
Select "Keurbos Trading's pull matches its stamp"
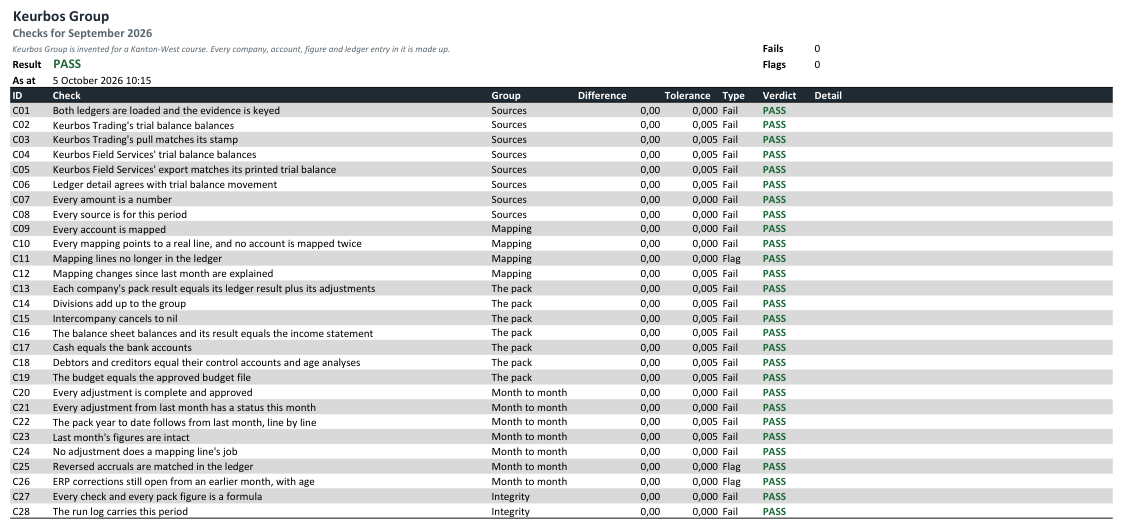click(145, 140)
